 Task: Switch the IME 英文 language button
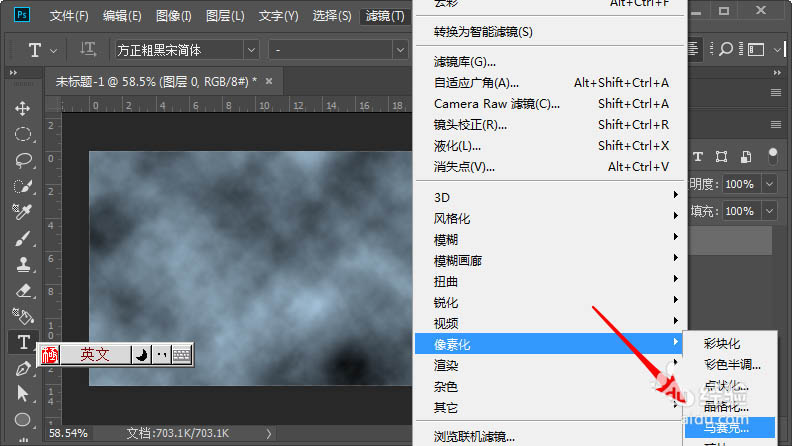point(95,355)
